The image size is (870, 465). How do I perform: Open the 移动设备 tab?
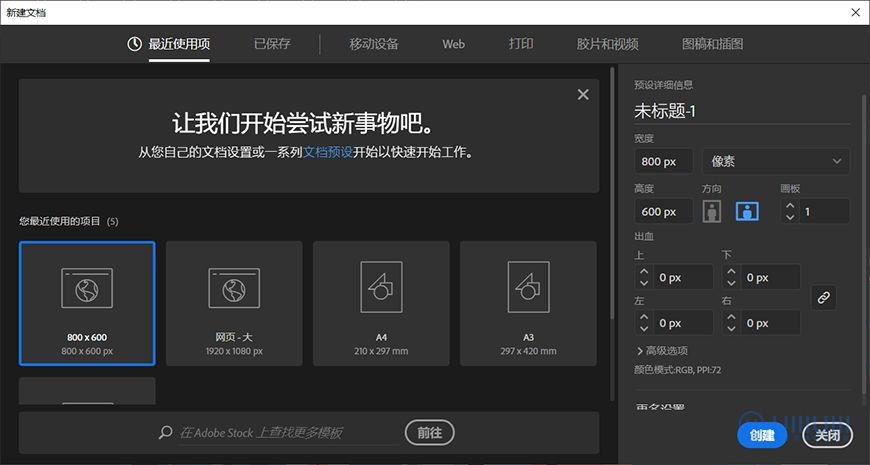(x=374, y=44)
